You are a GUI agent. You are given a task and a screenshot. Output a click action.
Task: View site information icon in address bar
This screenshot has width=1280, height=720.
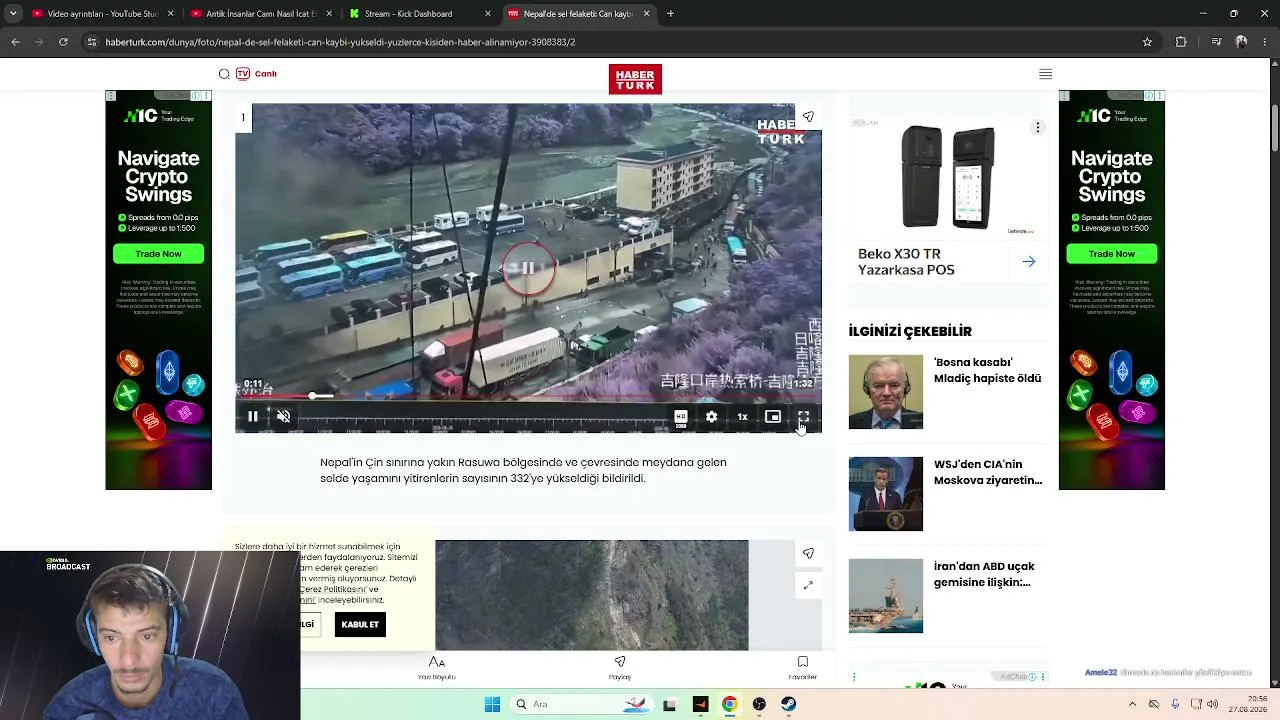tap(92, 42)
